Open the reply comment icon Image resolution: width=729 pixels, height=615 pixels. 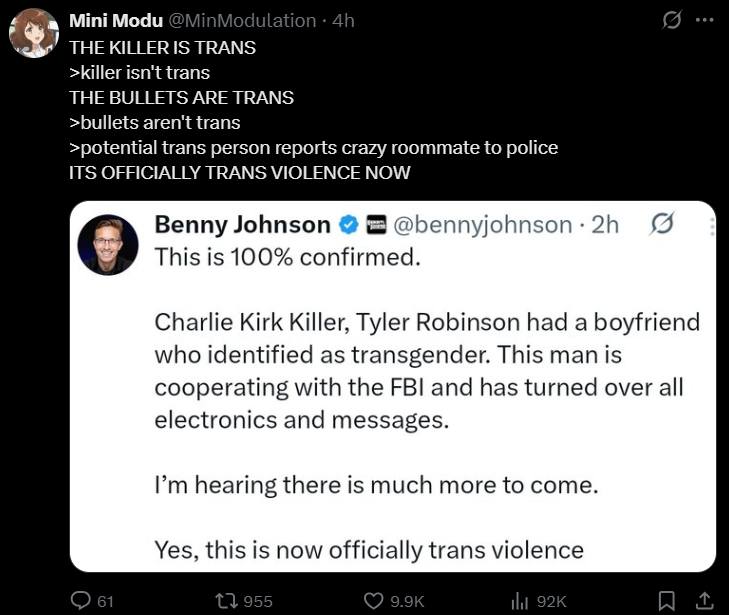coord(80,600)
